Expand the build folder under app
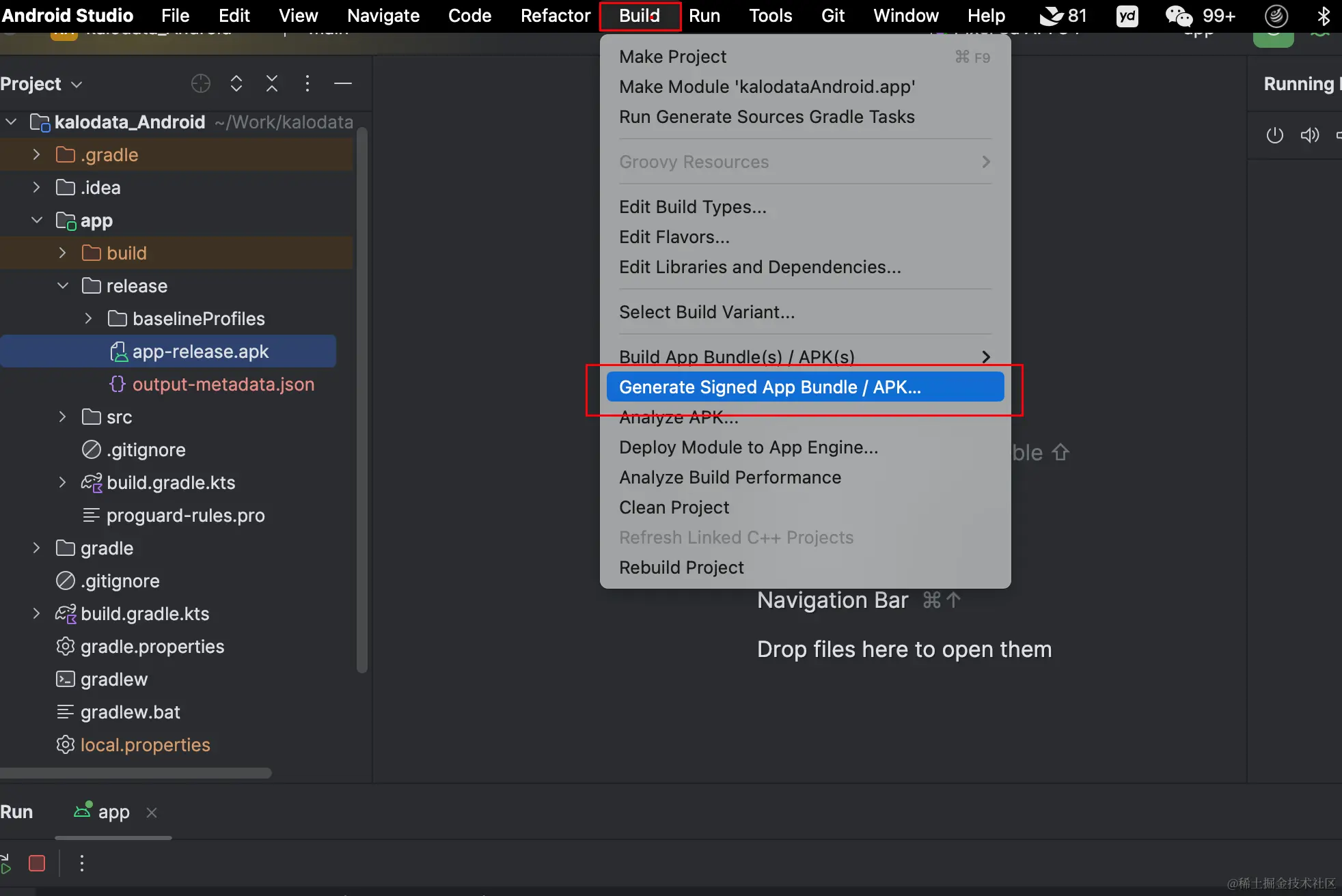This screenshot has width=1342, height=896. coord(63,253)
